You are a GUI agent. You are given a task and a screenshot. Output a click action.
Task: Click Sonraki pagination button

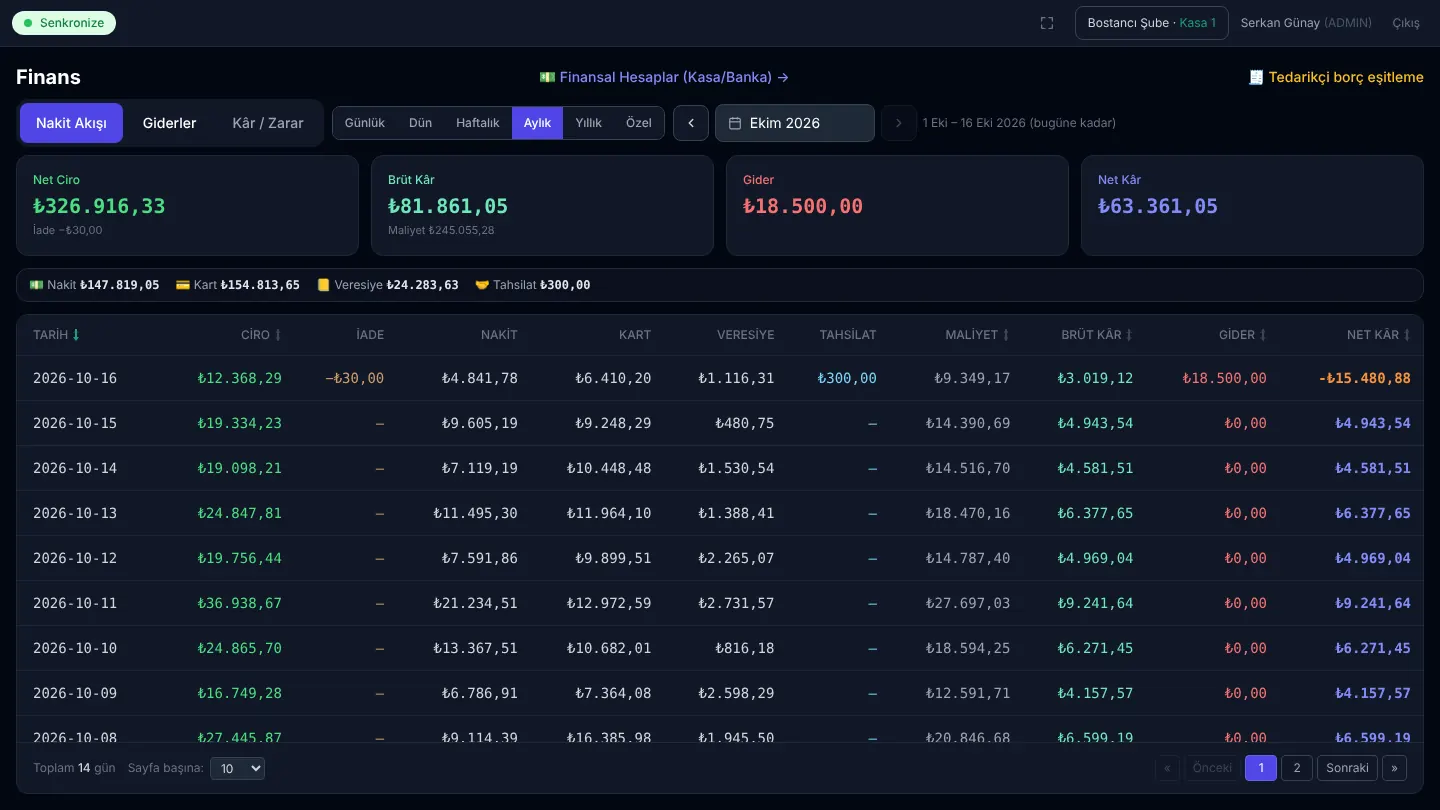coord(1347,768)
